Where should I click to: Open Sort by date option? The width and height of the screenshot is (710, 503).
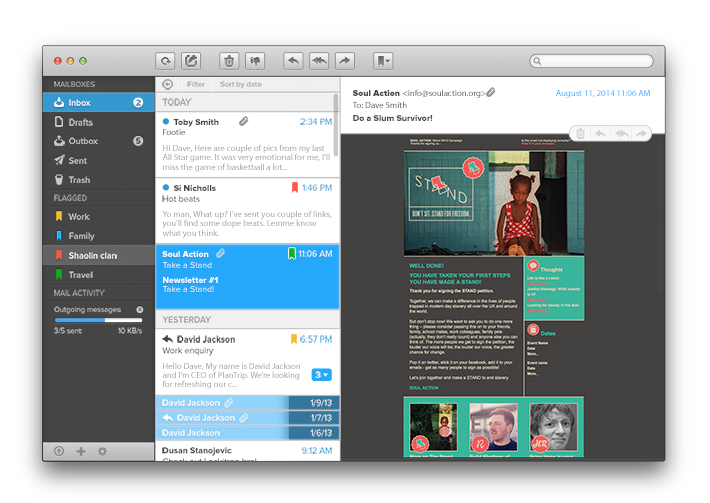coord(241,84)
